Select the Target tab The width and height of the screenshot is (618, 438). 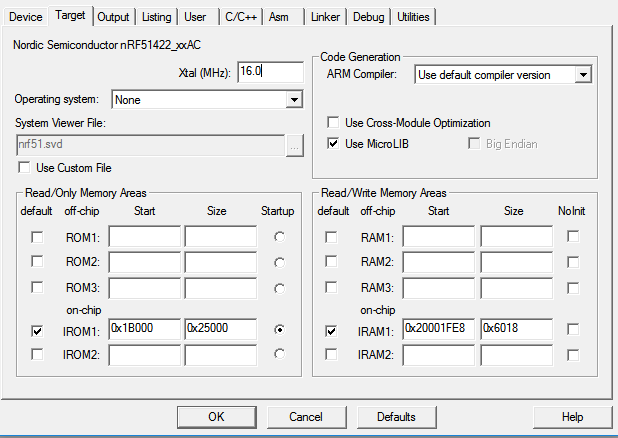tap(70, 15)
